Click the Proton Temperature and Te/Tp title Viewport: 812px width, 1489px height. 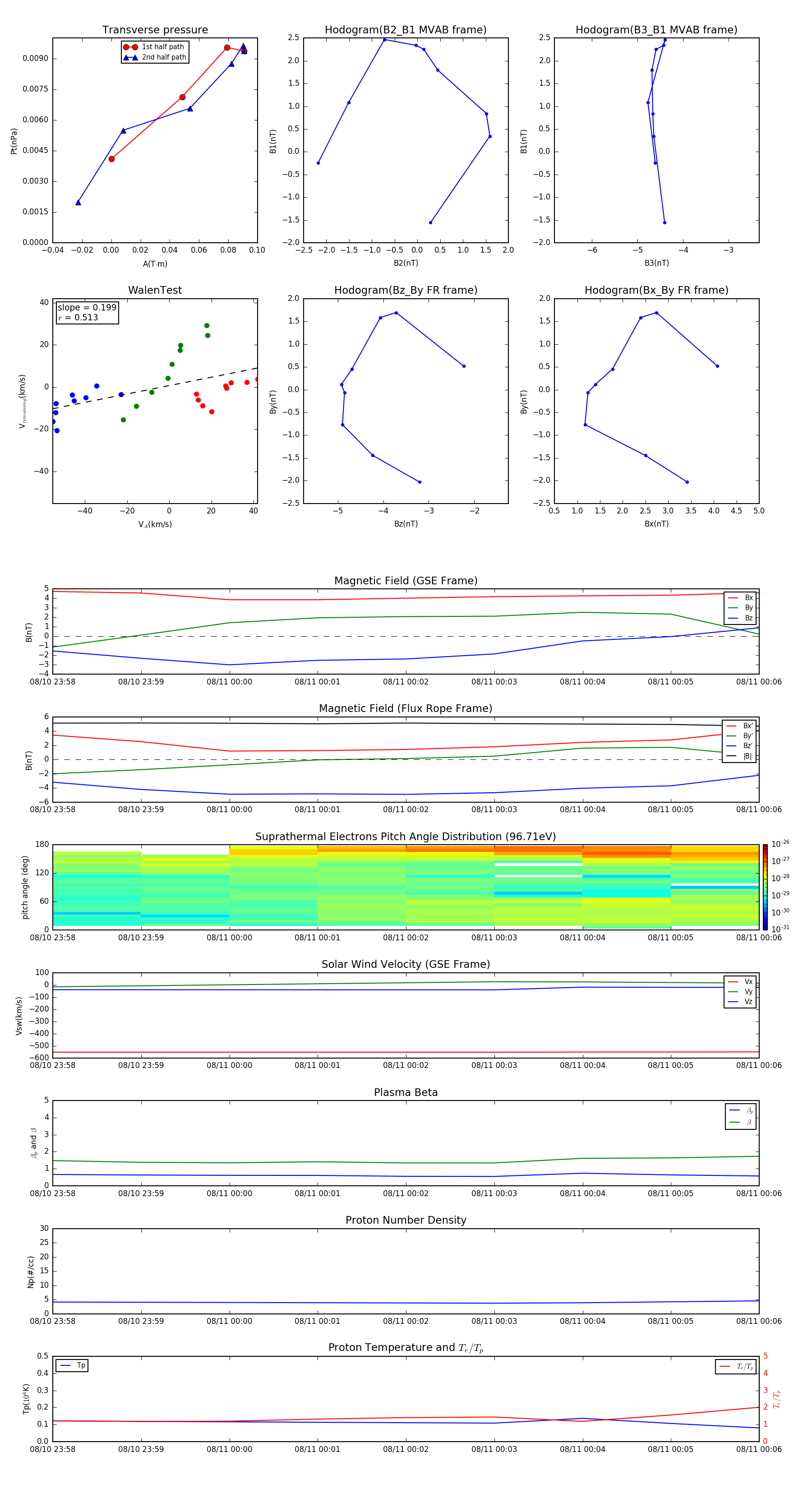coord(406,1348)
